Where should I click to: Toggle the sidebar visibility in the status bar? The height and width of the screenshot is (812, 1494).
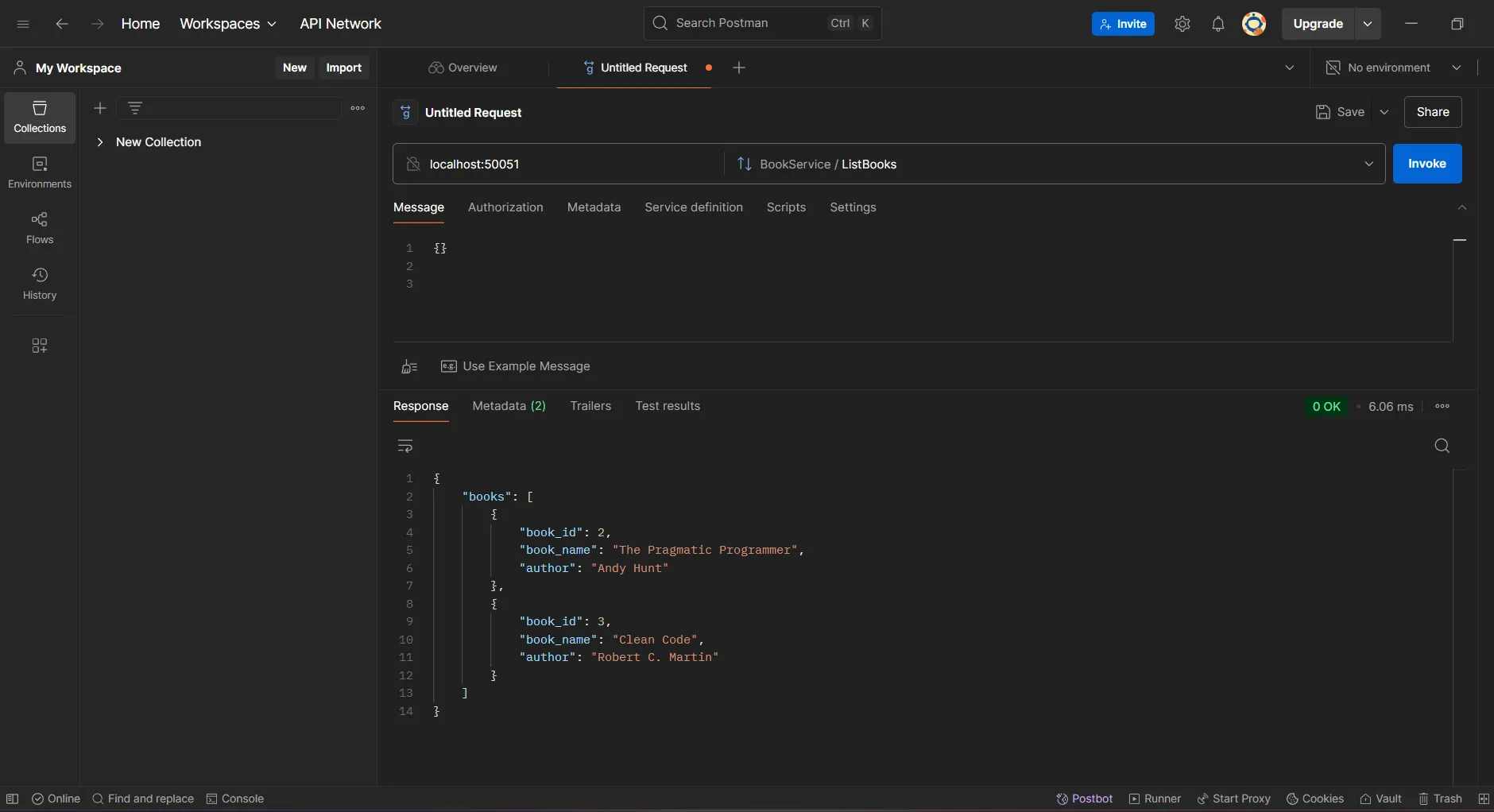click(x=11, y=799)
